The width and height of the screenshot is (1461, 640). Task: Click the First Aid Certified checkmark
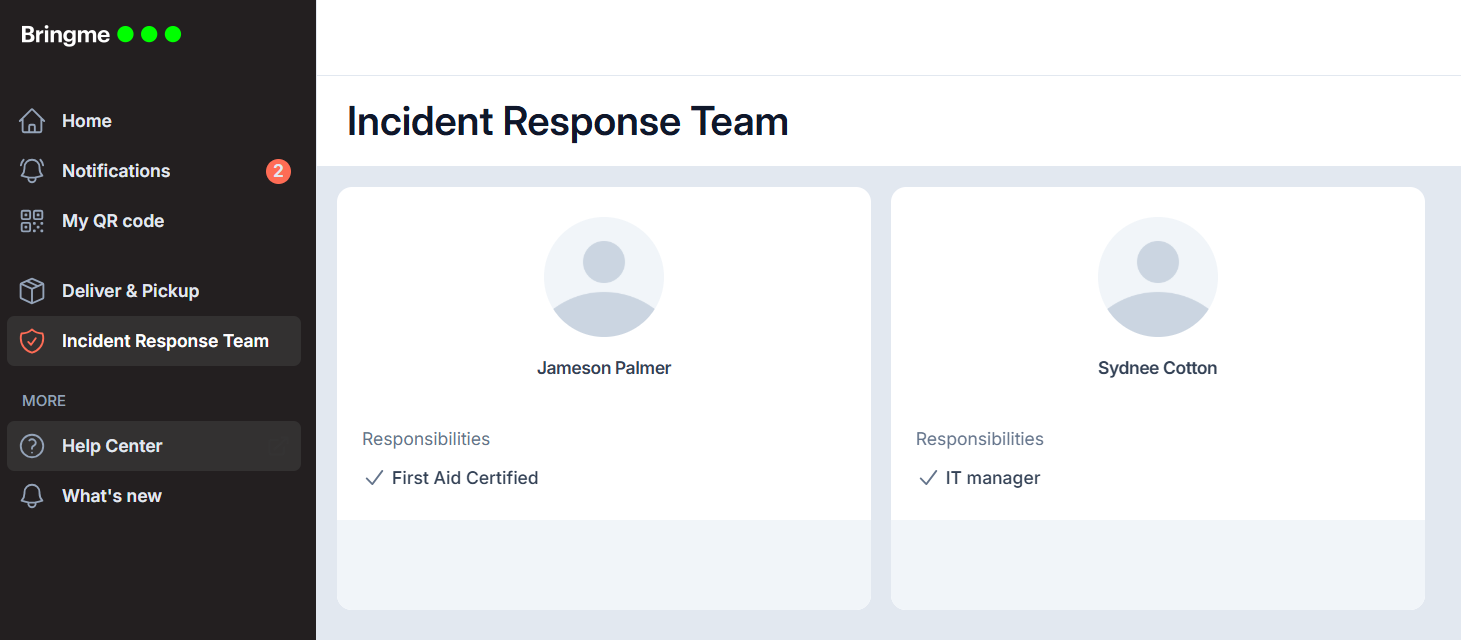[374, 478]
